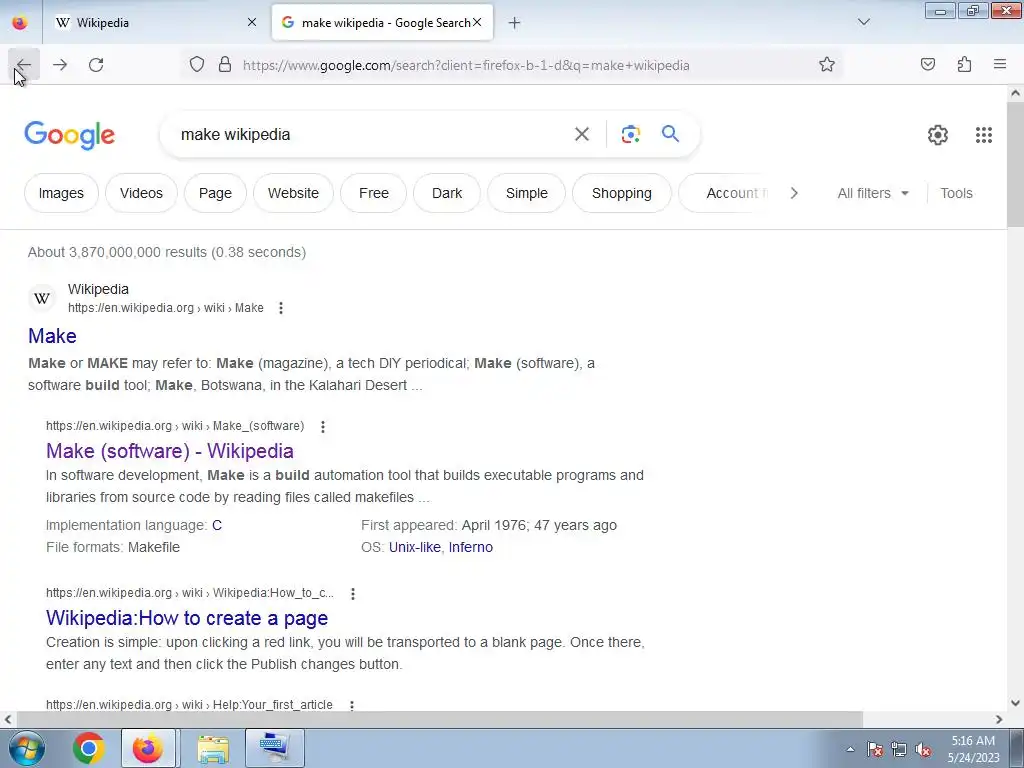Click the horizontal scrollbar thumb
This screenshot has height=768, width=1024.
tap(440, 720)
